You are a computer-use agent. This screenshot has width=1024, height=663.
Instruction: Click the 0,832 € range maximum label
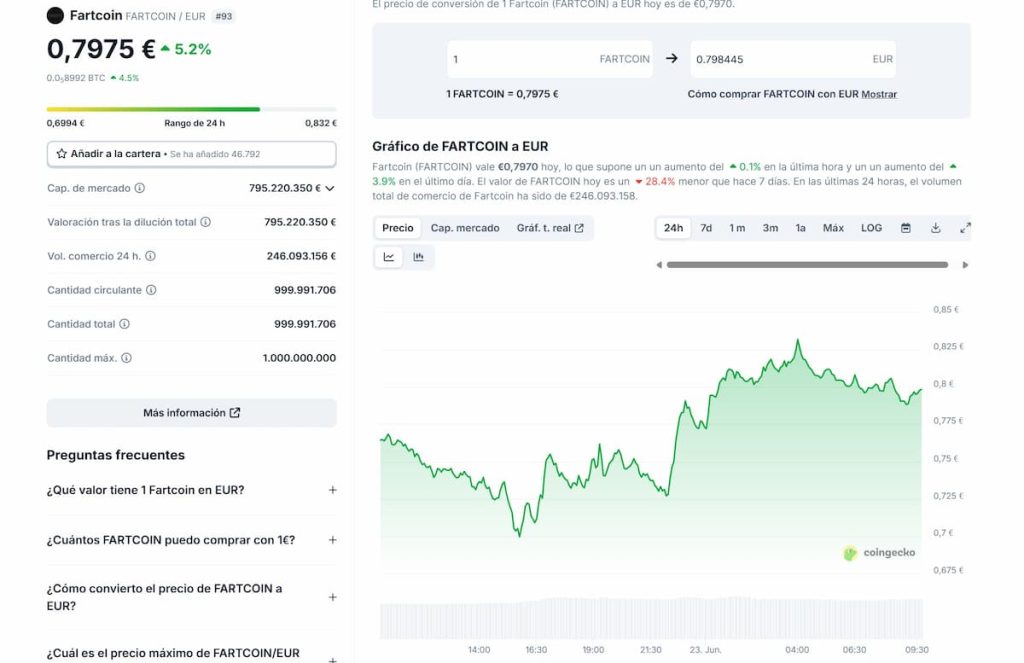[x=321, y=123]
